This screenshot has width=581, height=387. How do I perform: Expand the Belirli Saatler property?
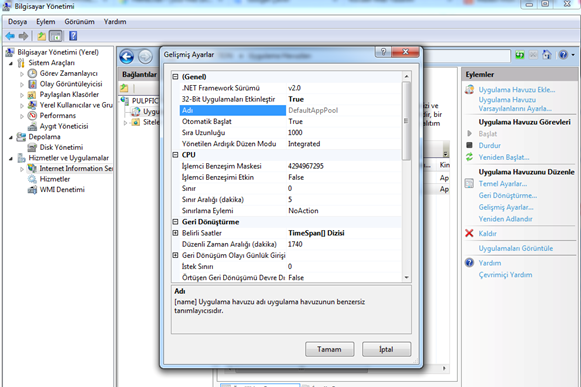click(x=175, y=233)
